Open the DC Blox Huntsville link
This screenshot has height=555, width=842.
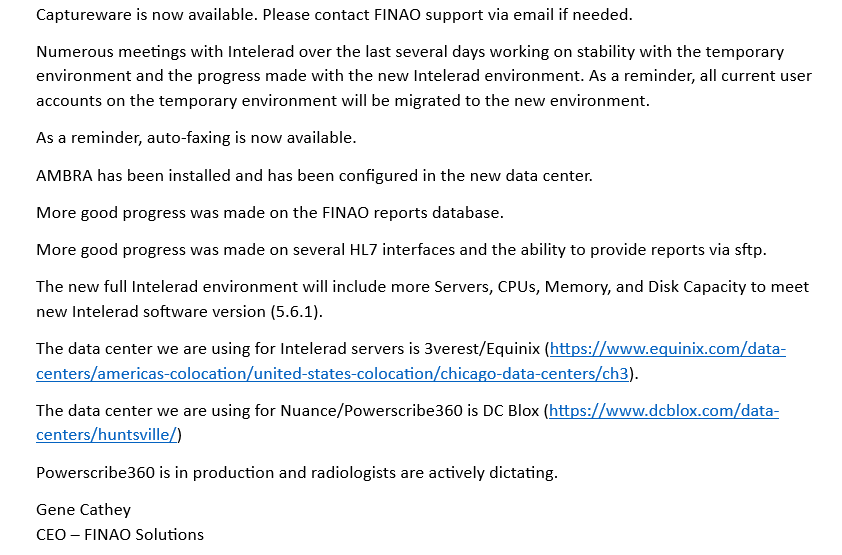[664, 410]
